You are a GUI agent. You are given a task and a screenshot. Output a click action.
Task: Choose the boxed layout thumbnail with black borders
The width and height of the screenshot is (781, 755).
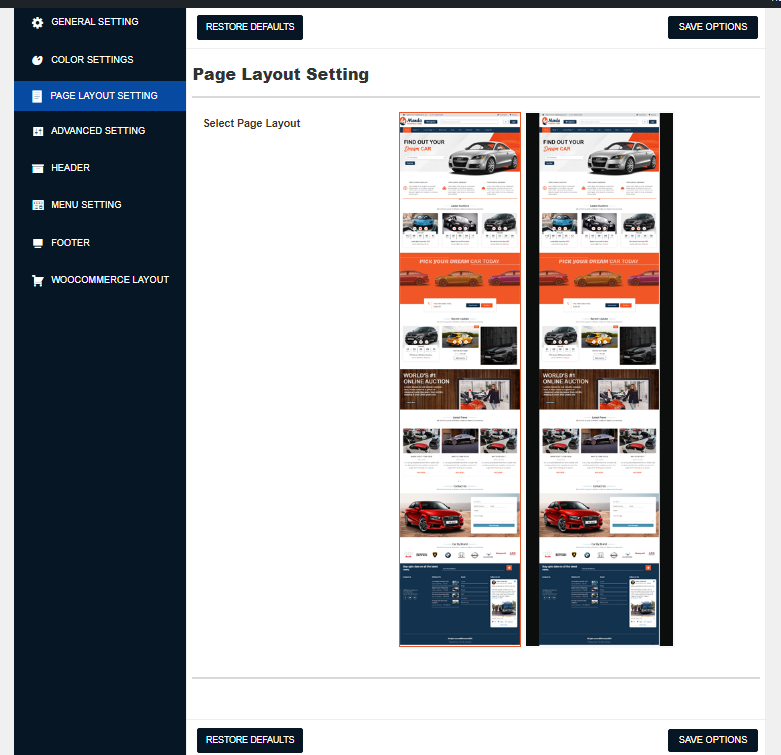pos(599,380)
